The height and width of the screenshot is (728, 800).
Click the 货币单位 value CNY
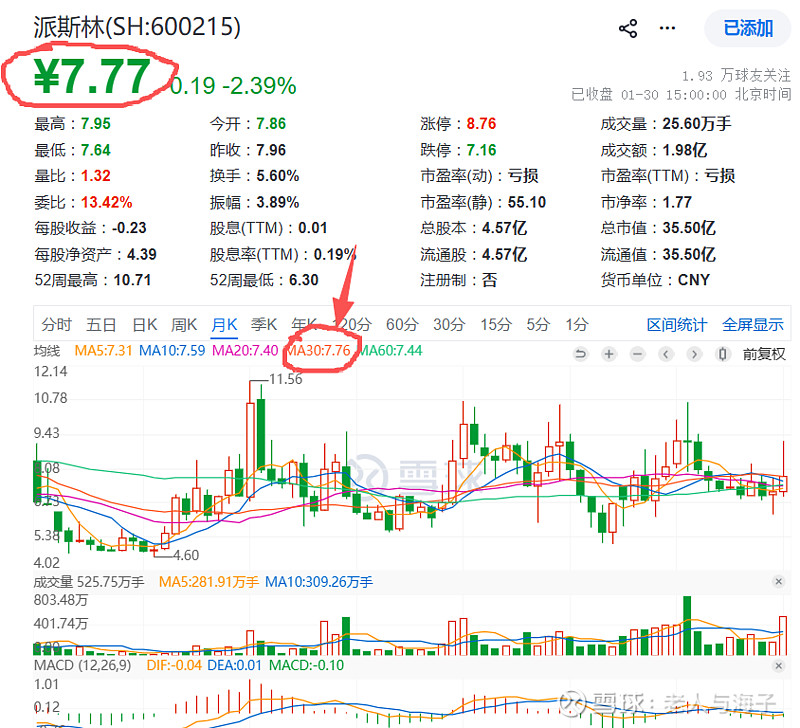[693, 280]
